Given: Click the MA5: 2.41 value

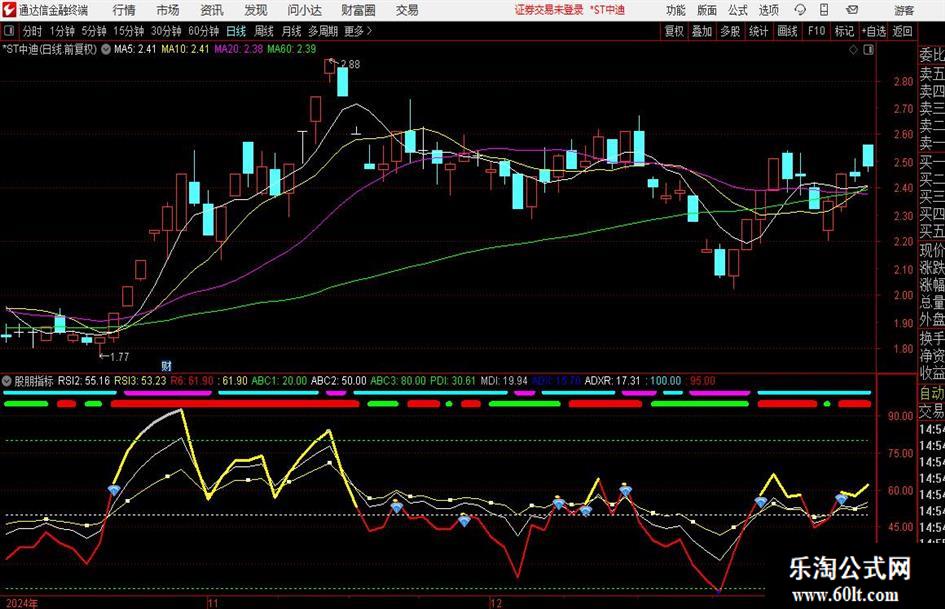Looking at the screenshot, I should (x=136, y=49).
